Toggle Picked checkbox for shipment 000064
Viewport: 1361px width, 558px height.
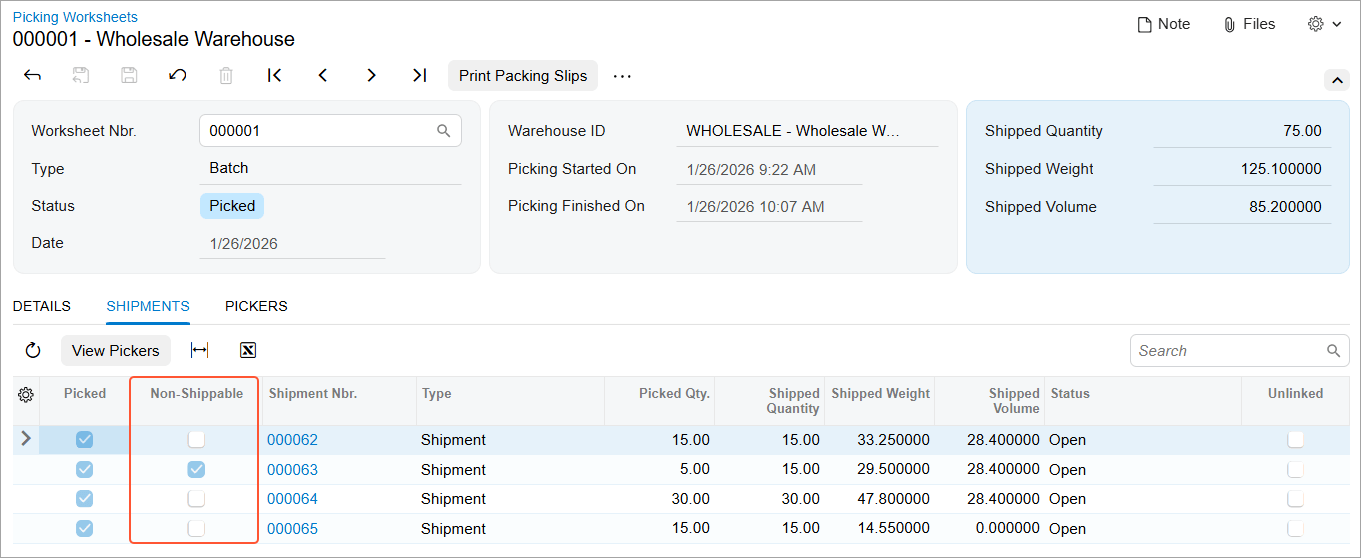pos(85,499)
